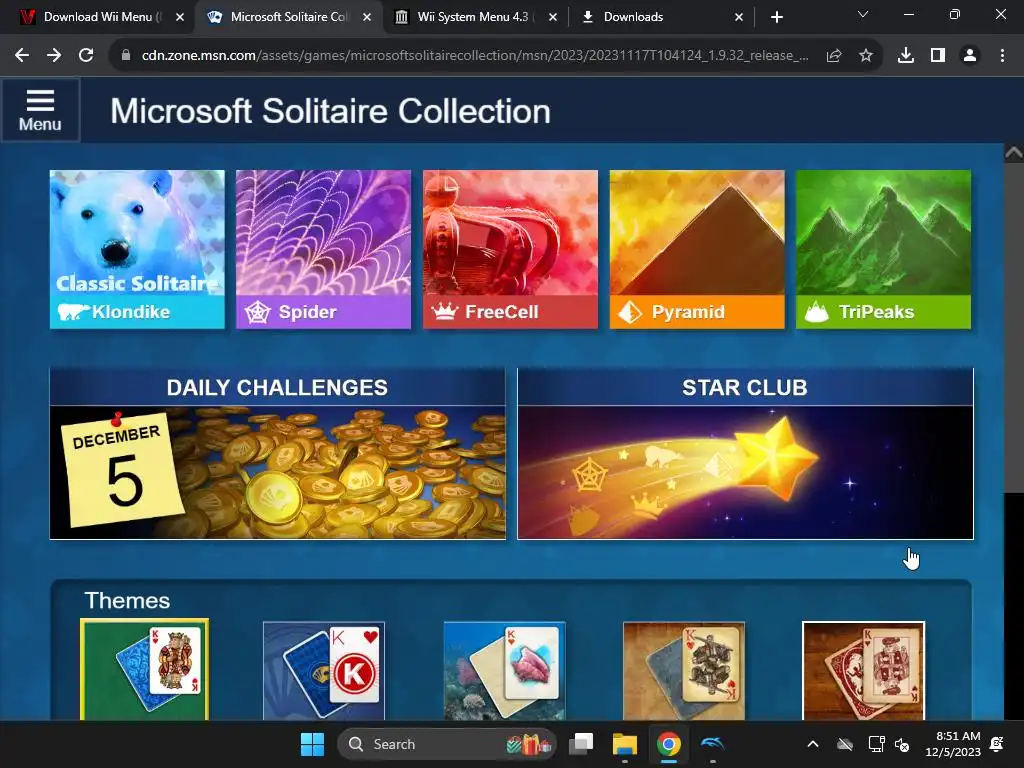Launch Klondike Classic Solitaire game
This screenshot has width=1024, height=768.
pos(137,249)
